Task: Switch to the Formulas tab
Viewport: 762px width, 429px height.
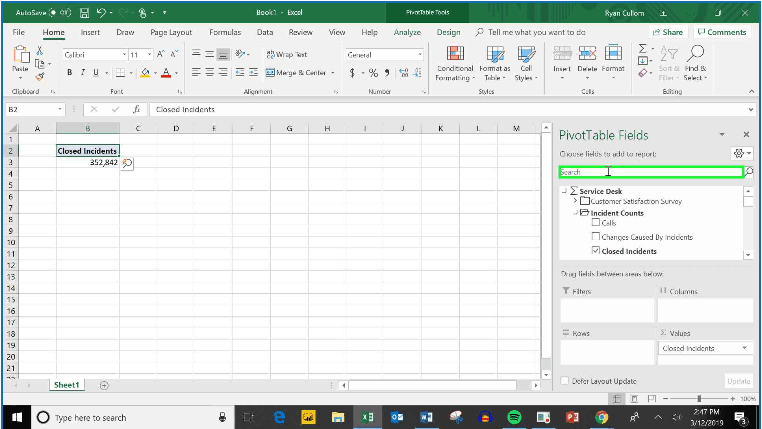Action: [225, 32]
